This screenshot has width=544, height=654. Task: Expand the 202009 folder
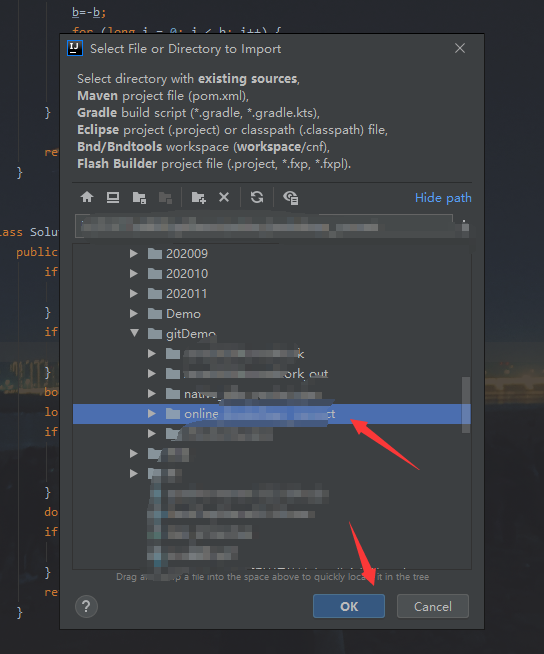[x=133, y=253]
